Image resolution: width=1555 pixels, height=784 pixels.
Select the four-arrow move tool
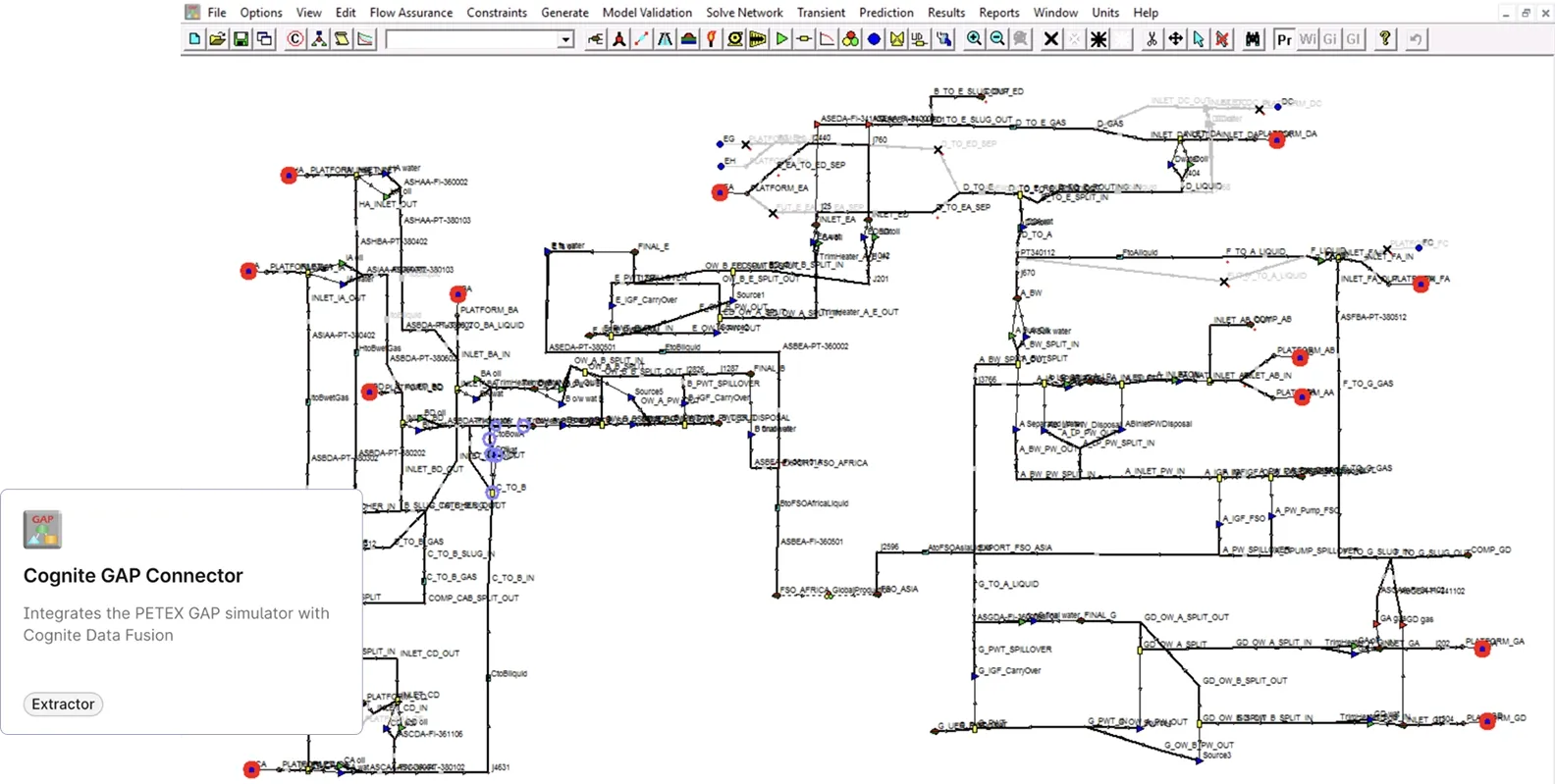pos(1175,39)
